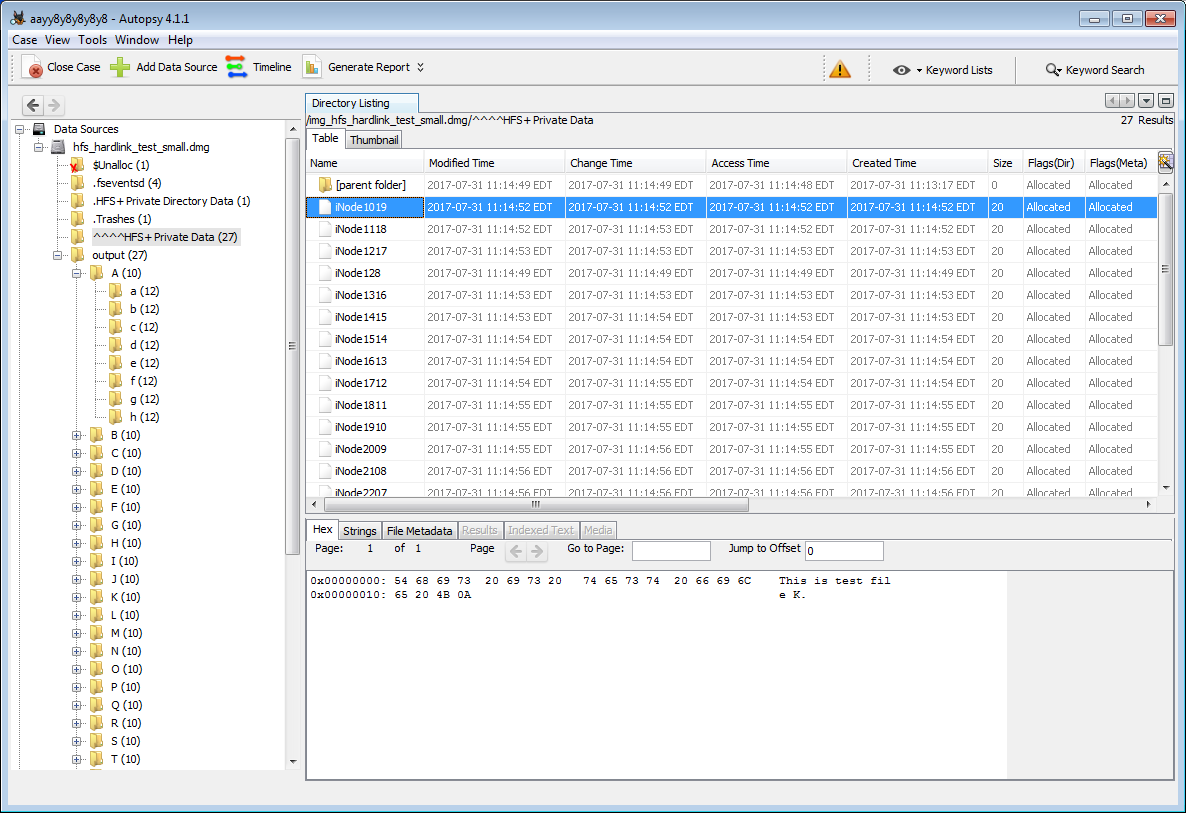This screenshot has height=813, width=1186.
Task: Click the Generate Report toolbar icon
Action: click(x=310, y=67)
